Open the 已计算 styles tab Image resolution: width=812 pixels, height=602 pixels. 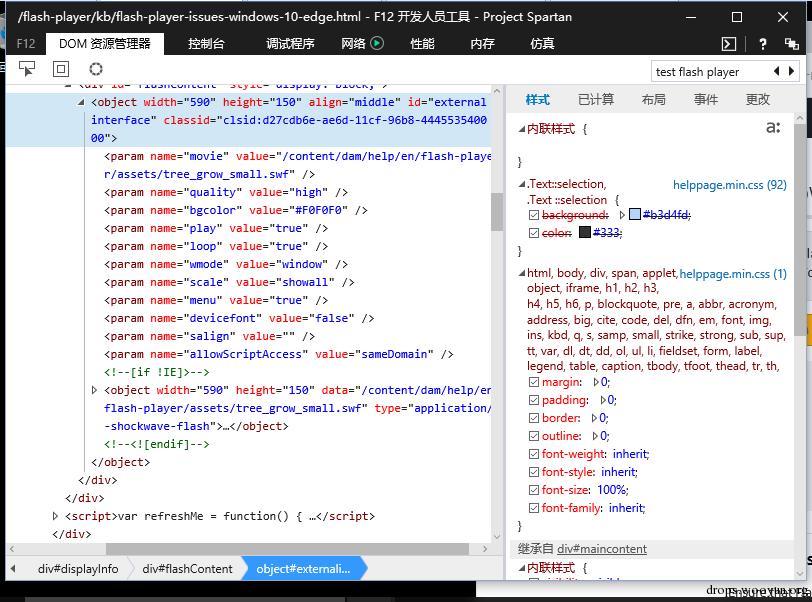pyautogui.click(x=596, y=99)
